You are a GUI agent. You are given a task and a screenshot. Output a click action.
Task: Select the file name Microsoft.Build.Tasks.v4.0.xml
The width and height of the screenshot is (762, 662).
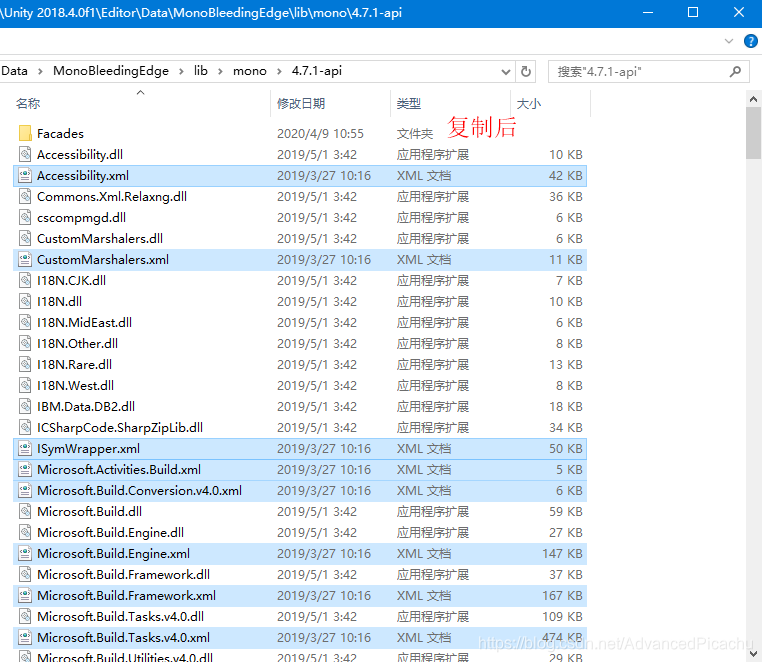pos(123,637)
